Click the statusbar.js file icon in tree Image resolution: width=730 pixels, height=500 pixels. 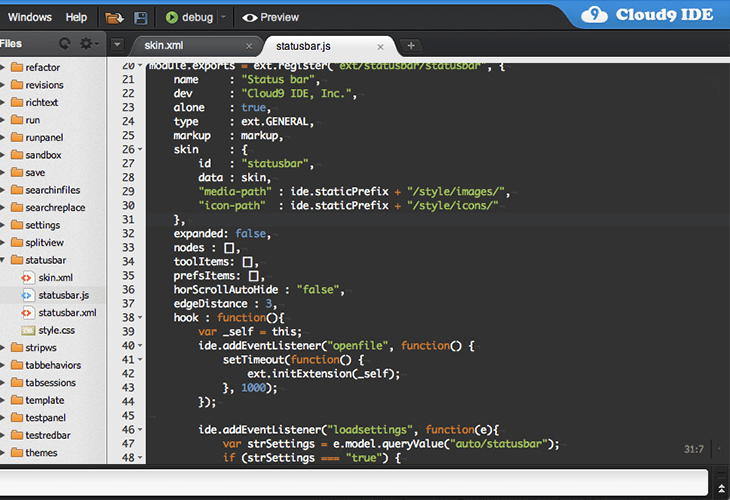pyautogui.click(x=27, y=295)
